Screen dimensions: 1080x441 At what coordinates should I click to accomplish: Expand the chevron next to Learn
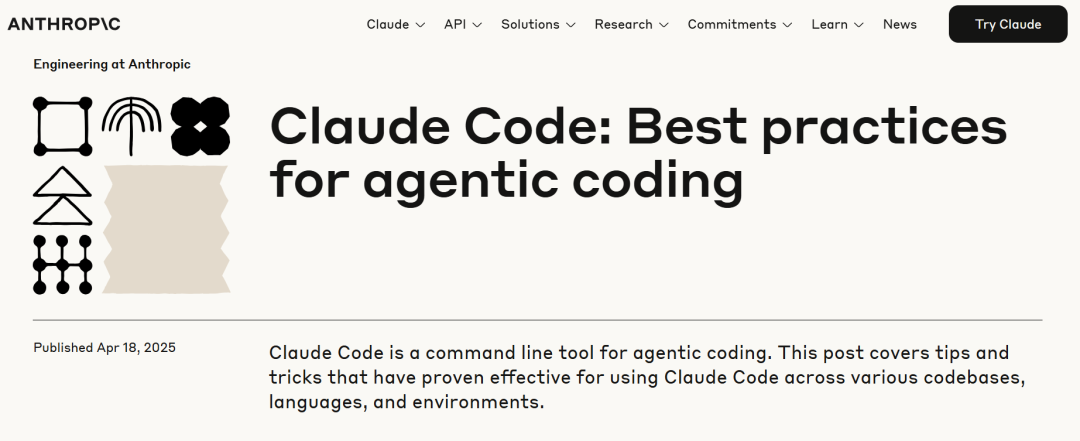pos(859,25)
